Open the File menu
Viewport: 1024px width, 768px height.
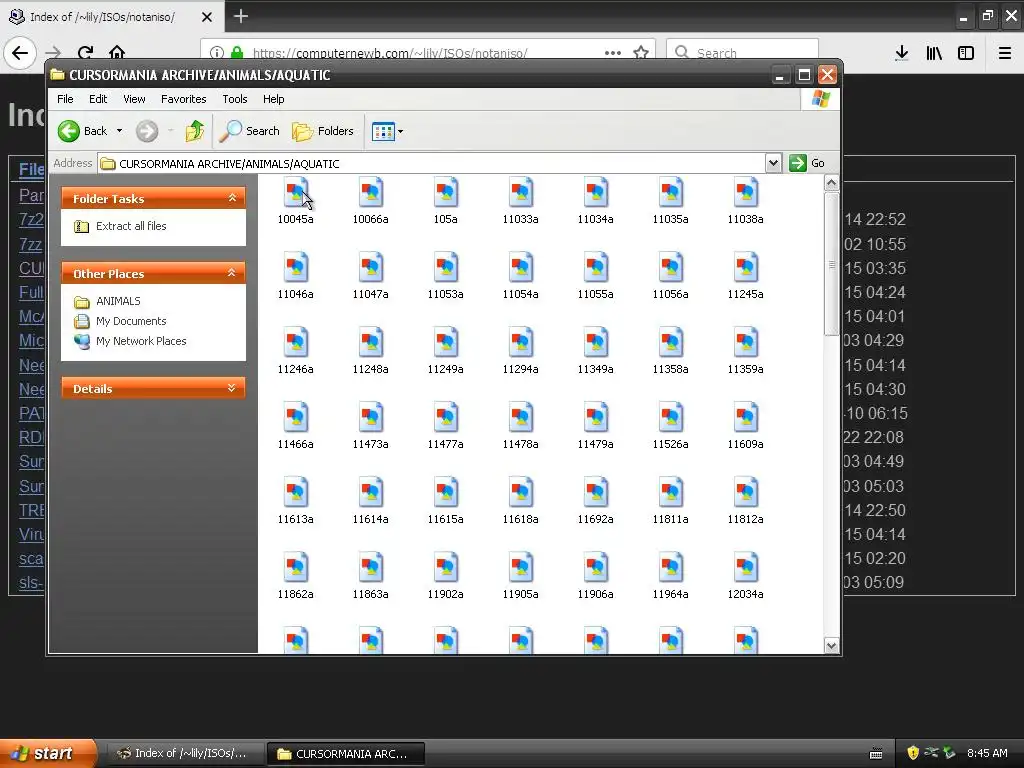tap(65, 99)
